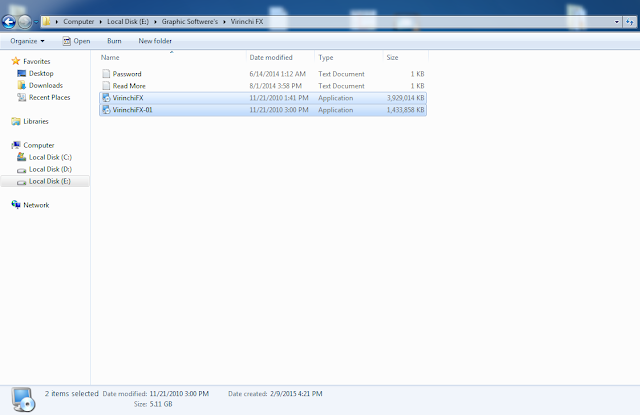
Task: Click the Password text file icon
Action: [106, 74]
